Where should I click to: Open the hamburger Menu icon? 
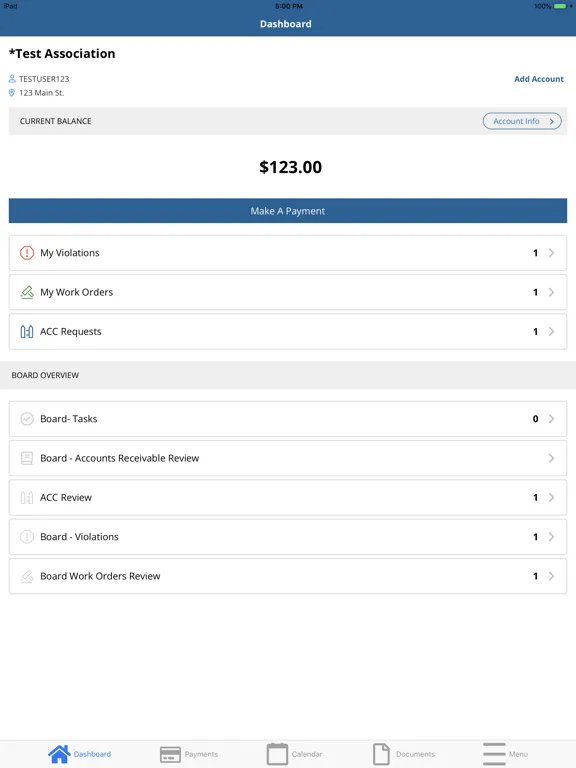click(494, 754)
